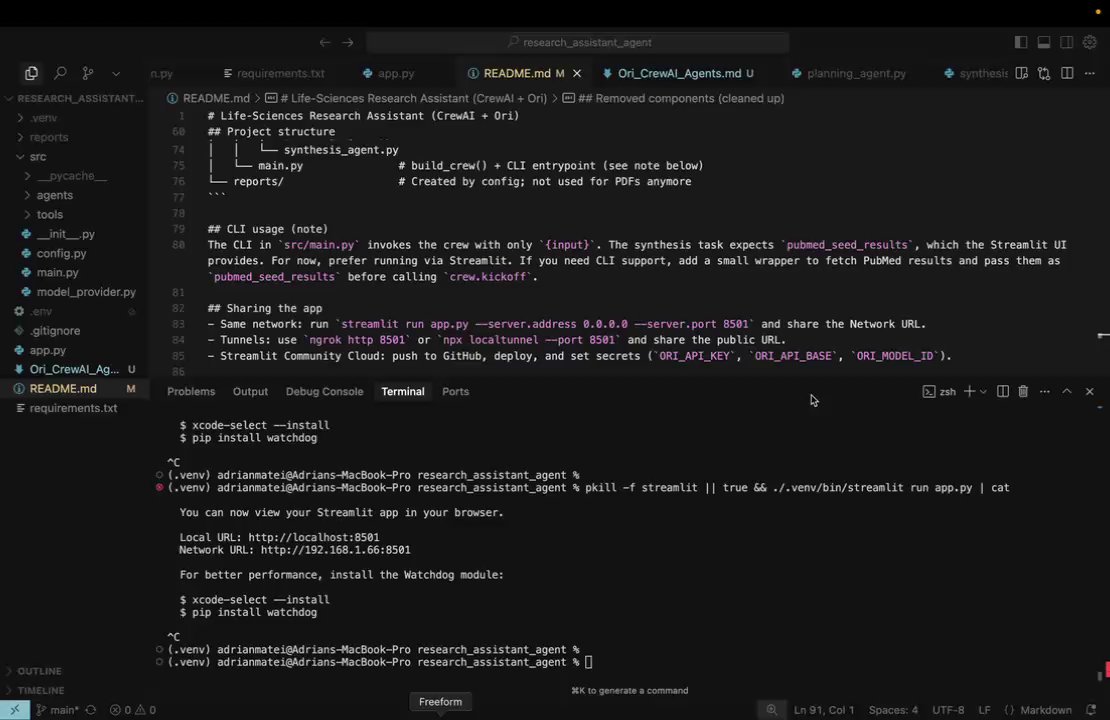Toggle the primary sidebar layout icon
Screen dimensions: 1110x720
(x=1021, y=42)
